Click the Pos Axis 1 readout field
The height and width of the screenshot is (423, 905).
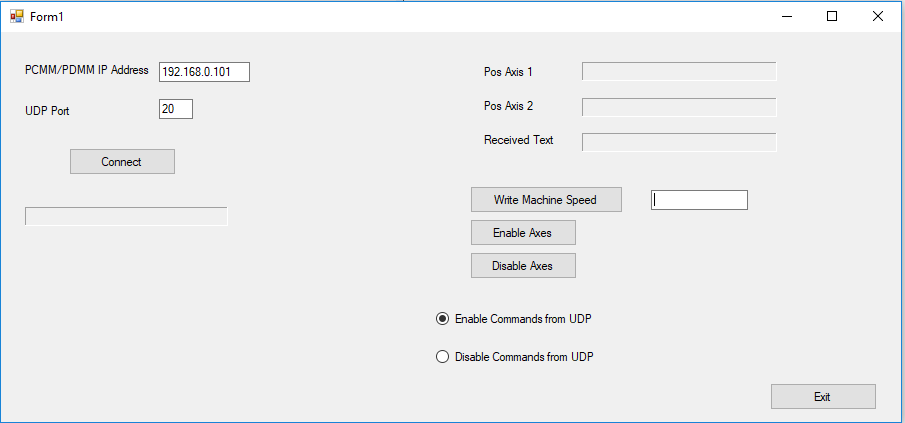click(679, 72)
